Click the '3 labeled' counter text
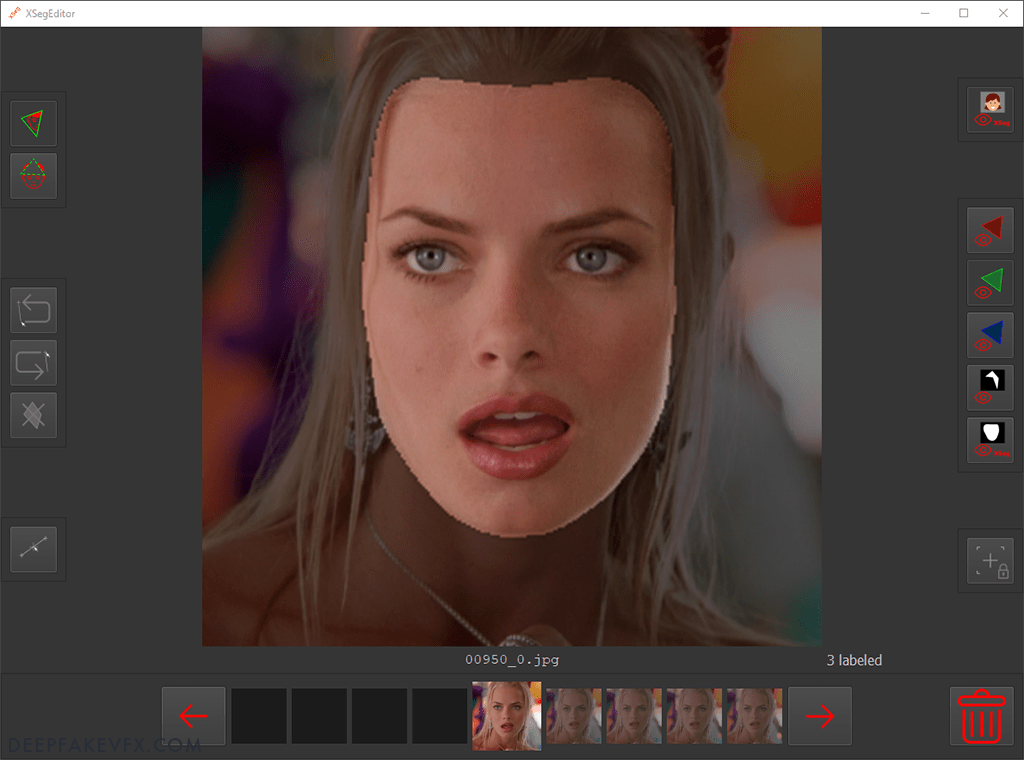Screen dimensions: 1024x760 pyautogui.click(x=854, y=660)
